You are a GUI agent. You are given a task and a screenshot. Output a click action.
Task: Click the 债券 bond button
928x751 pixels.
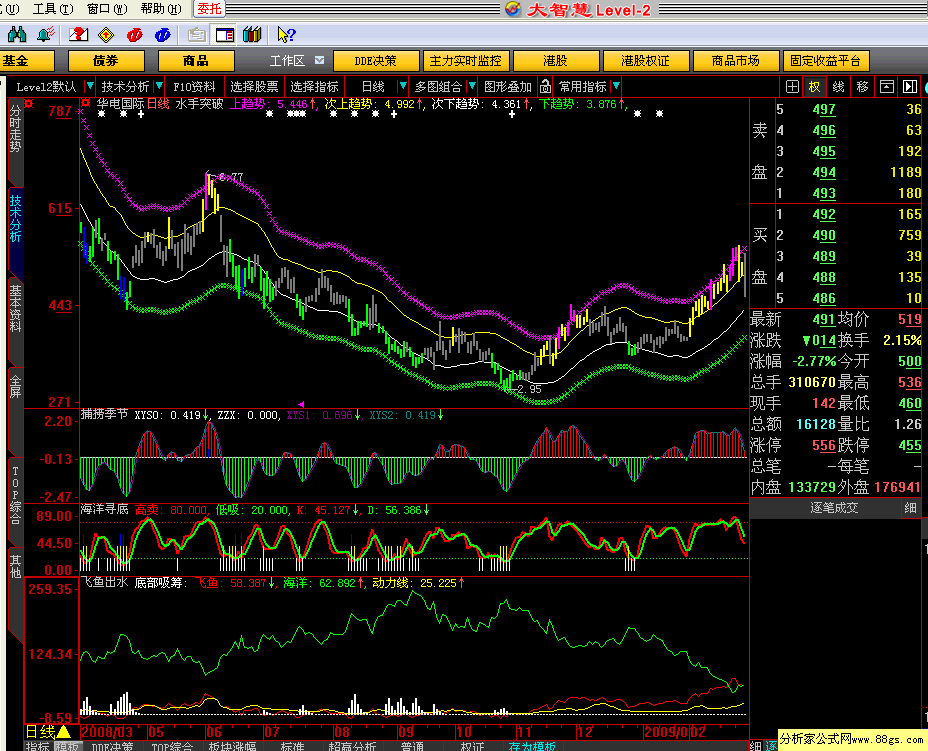pyautogui.click(x=106, y=61)
